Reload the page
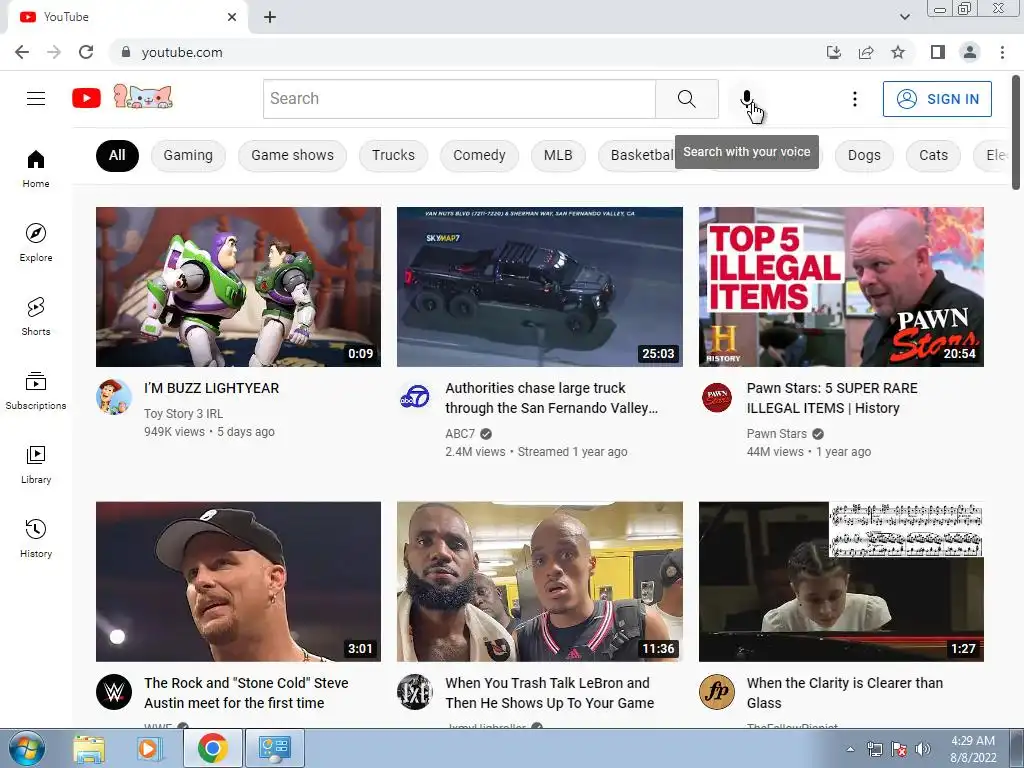Image resolution: width=1024 pixels, height=768 pixels. (x=86, y=52)
